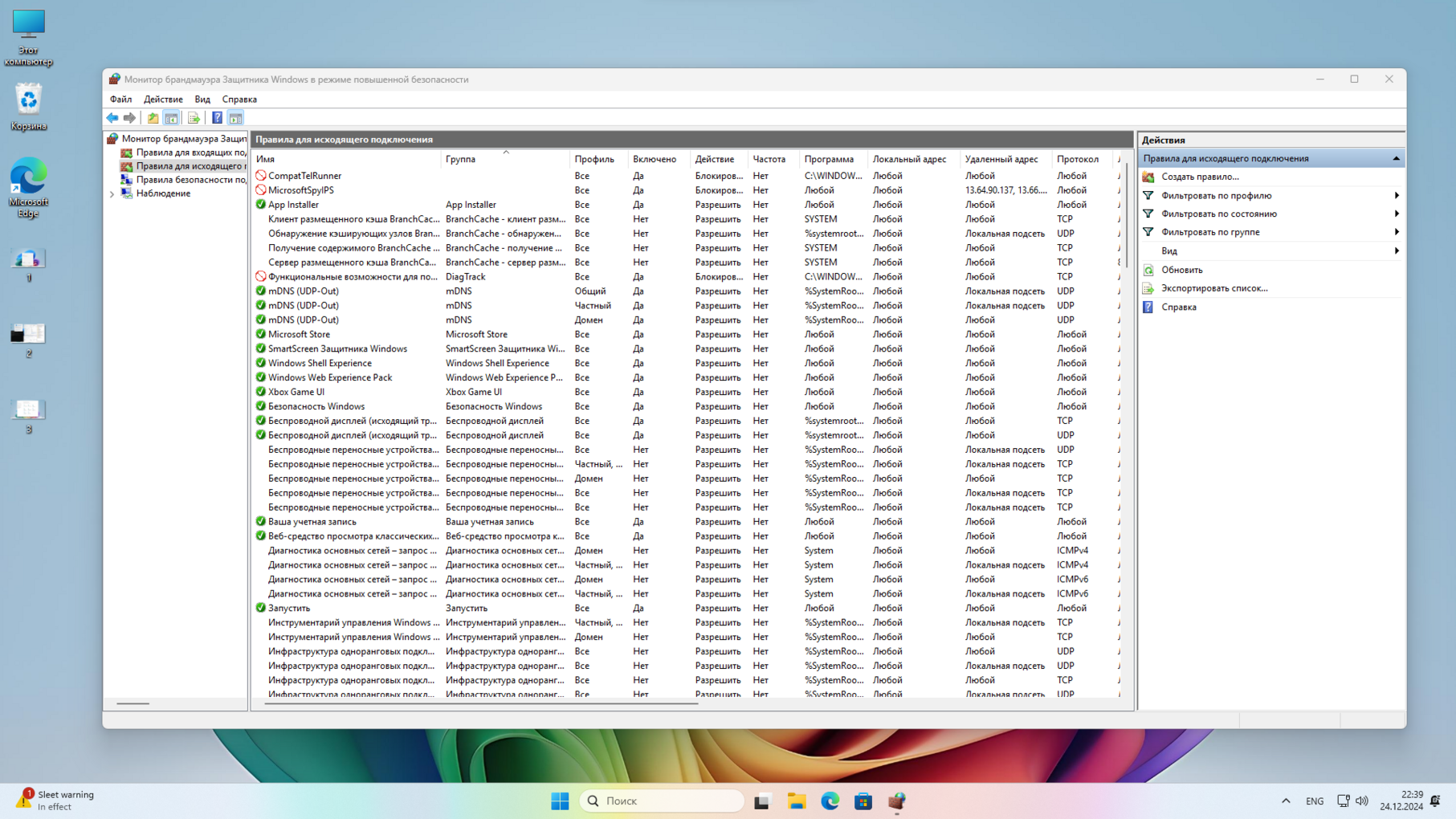Sort rules by the Имя column header
The image size is (1456, 819).
click(346, 159)
